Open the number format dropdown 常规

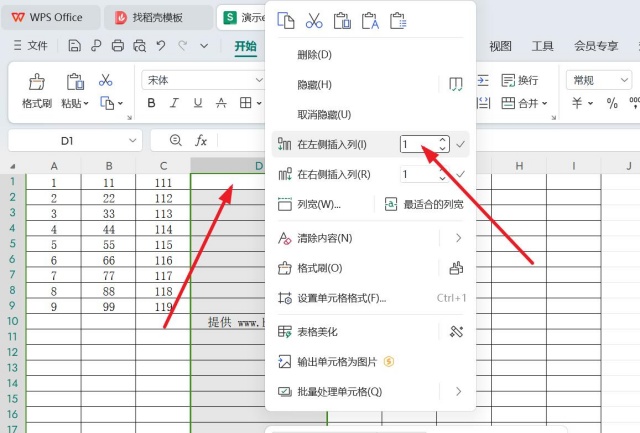click(624, 80)
